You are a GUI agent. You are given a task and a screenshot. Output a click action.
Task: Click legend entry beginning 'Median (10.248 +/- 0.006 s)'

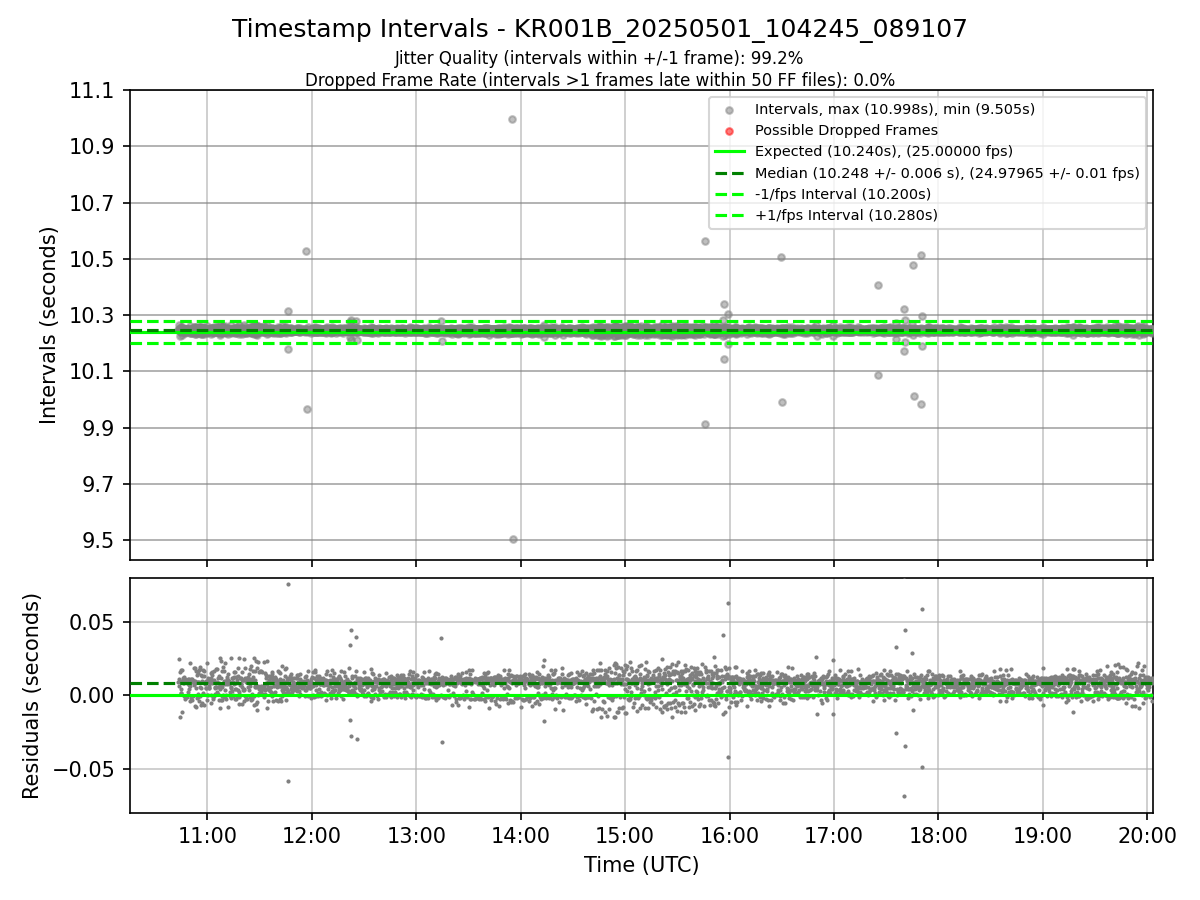tap(947, 172)
